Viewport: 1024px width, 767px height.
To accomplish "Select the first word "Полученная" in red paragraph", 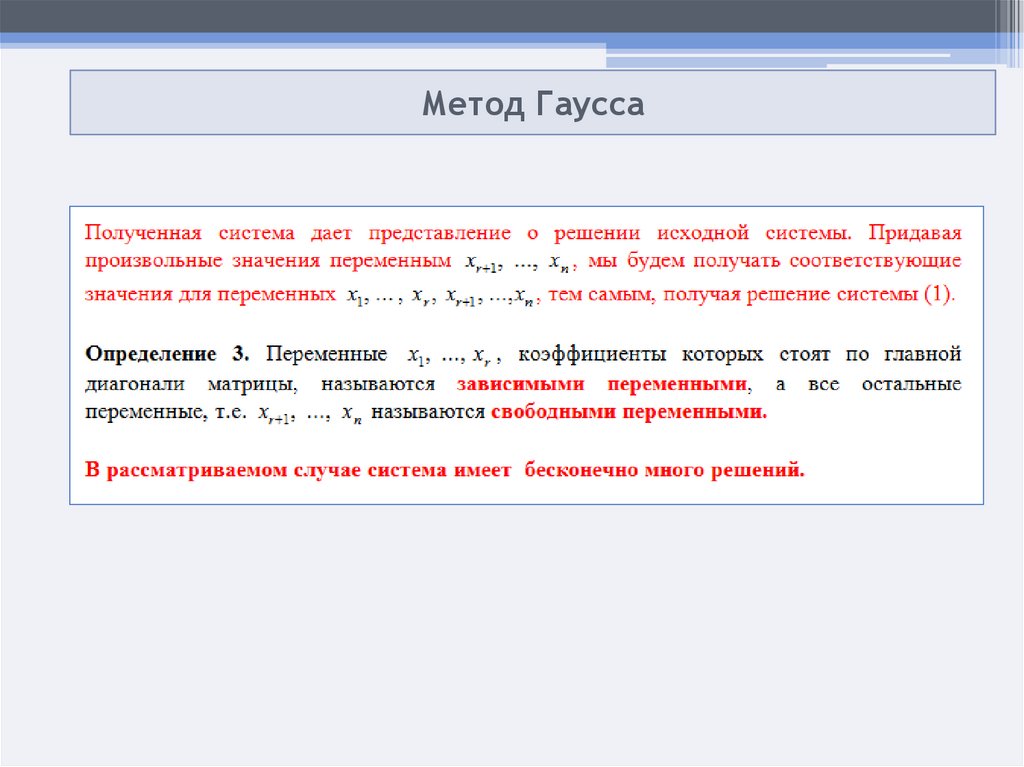I will click(139, 233).
